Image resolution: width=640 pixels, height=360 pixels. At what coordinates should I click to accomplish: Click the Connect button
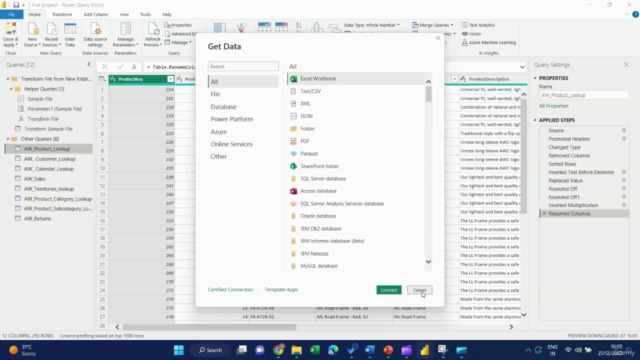coord(389,290)
